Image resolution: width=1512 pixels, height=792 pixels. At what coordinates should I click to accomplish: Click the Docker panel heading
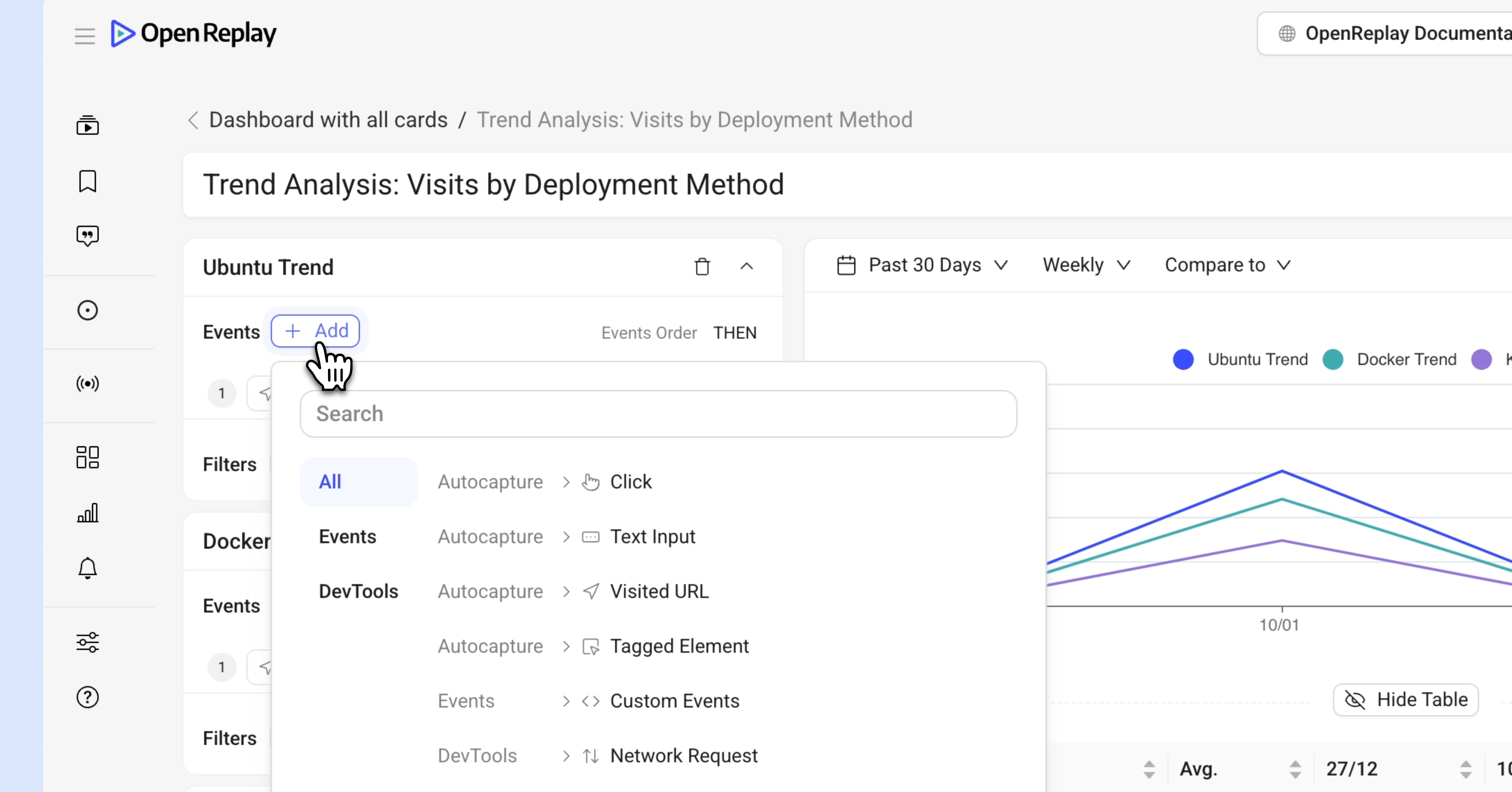click(x=236, y=541)
